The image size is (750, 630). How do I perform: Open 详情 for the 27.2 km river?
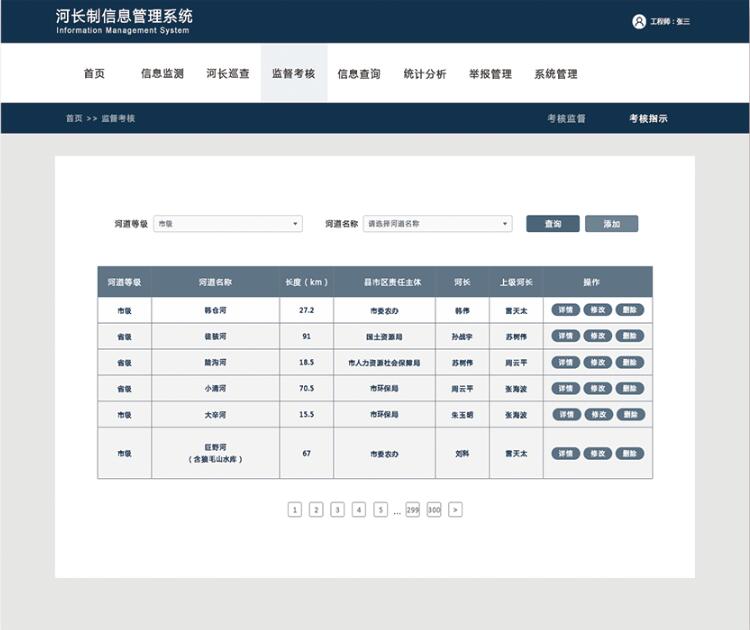point(565,310)
